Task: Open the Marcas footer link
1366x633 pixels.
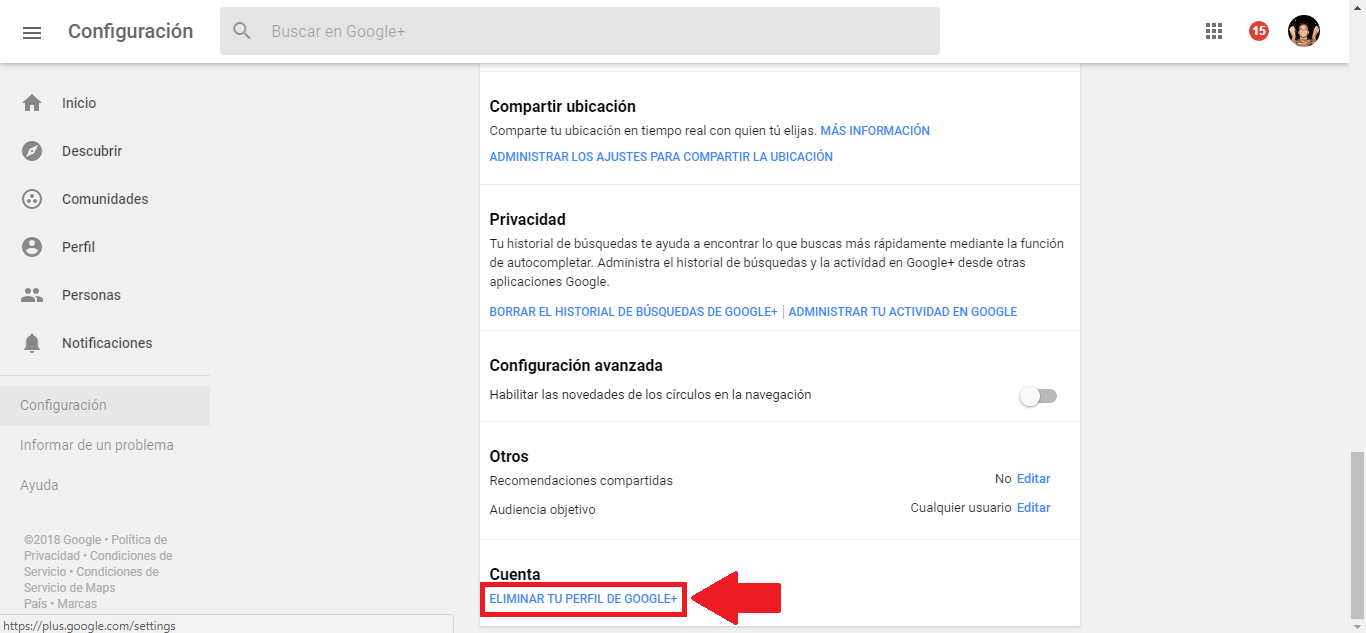Action: (x=77, y=604)
